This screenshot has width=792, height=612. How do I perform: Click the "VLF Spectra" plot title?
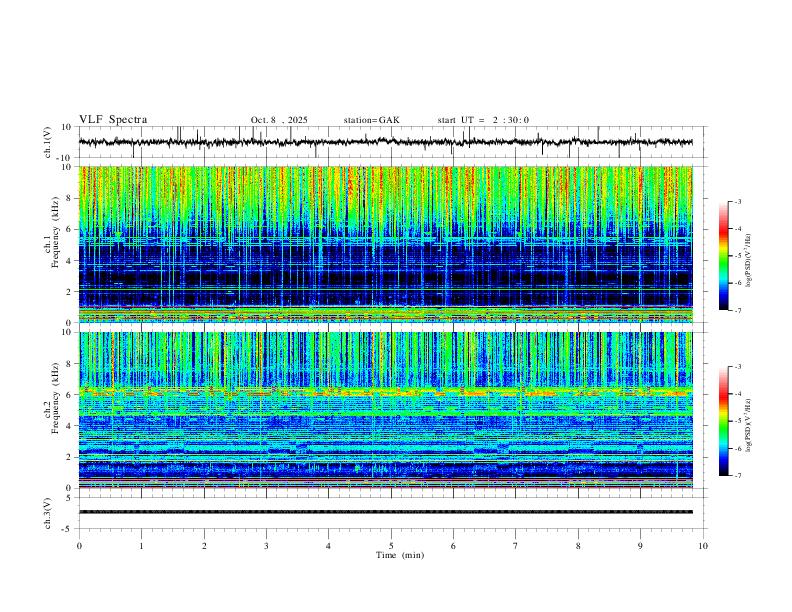click(113, 120)
